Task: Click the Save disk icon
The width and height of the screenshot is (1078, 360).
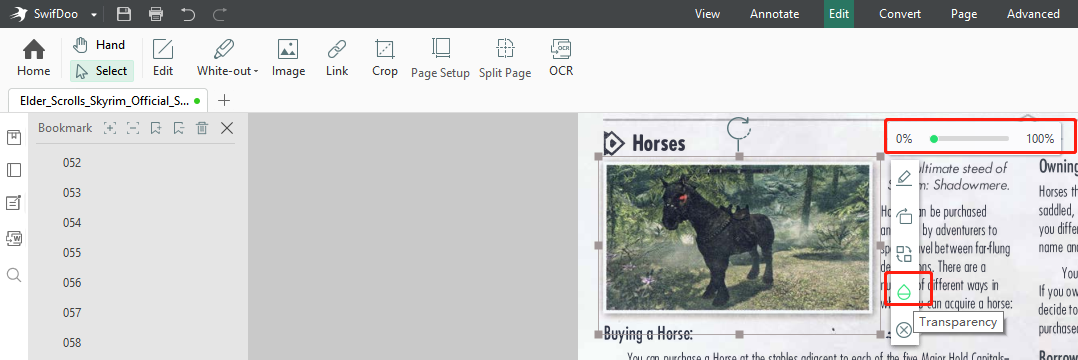Action: coord(124,14)
